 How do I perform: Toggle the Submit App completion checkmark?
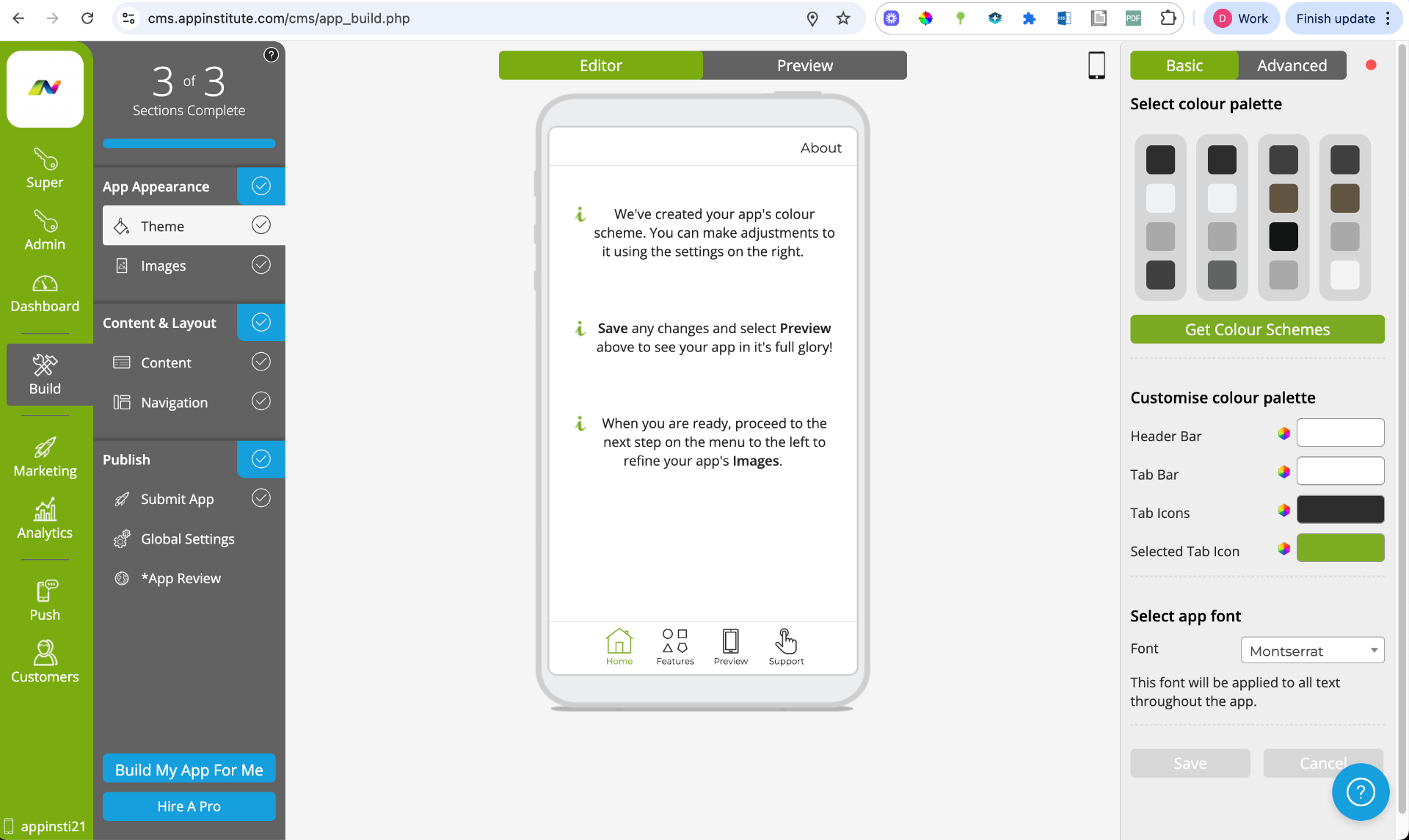tap(261, 498)
